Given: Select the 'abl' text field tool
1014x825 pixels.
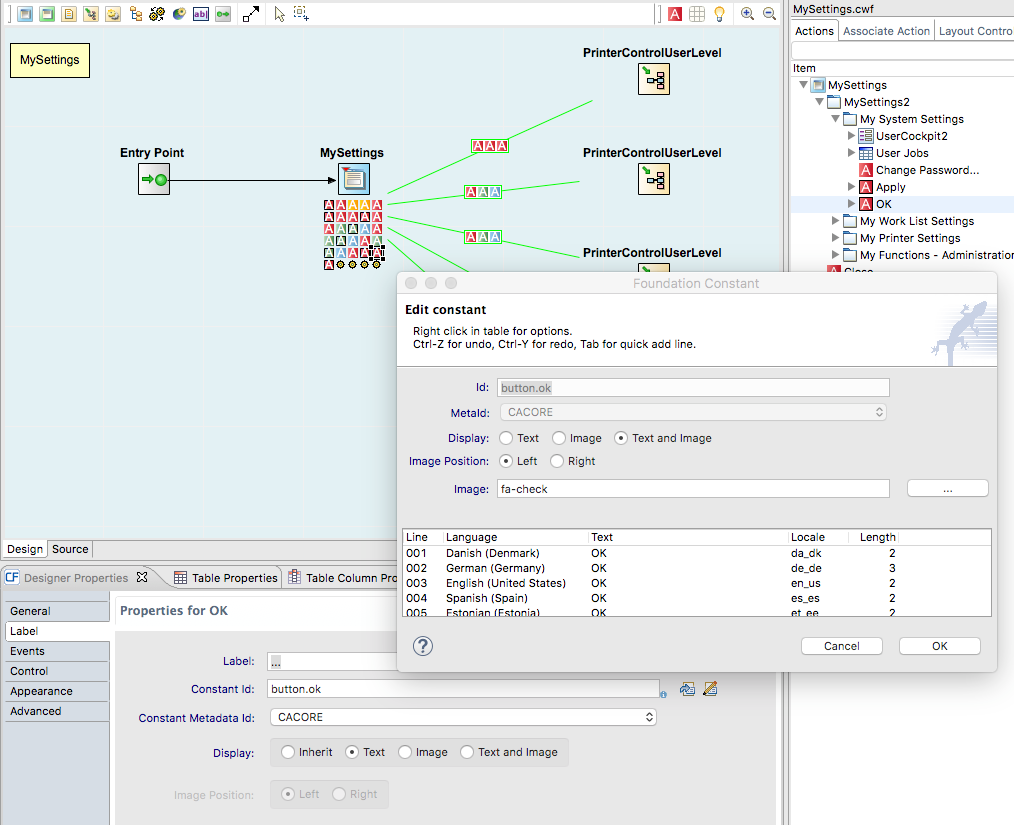Looking at the screenshot, I should point(201,14).
